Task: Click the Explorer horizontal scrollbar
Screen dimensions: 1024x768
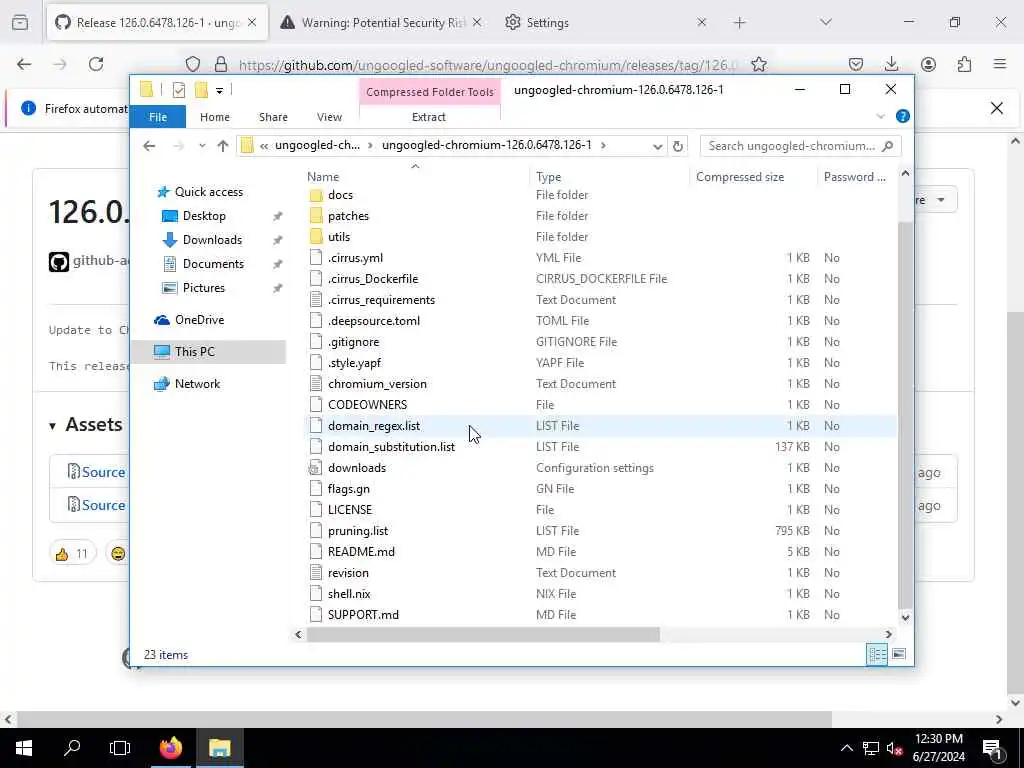Action: pos(483,634)
